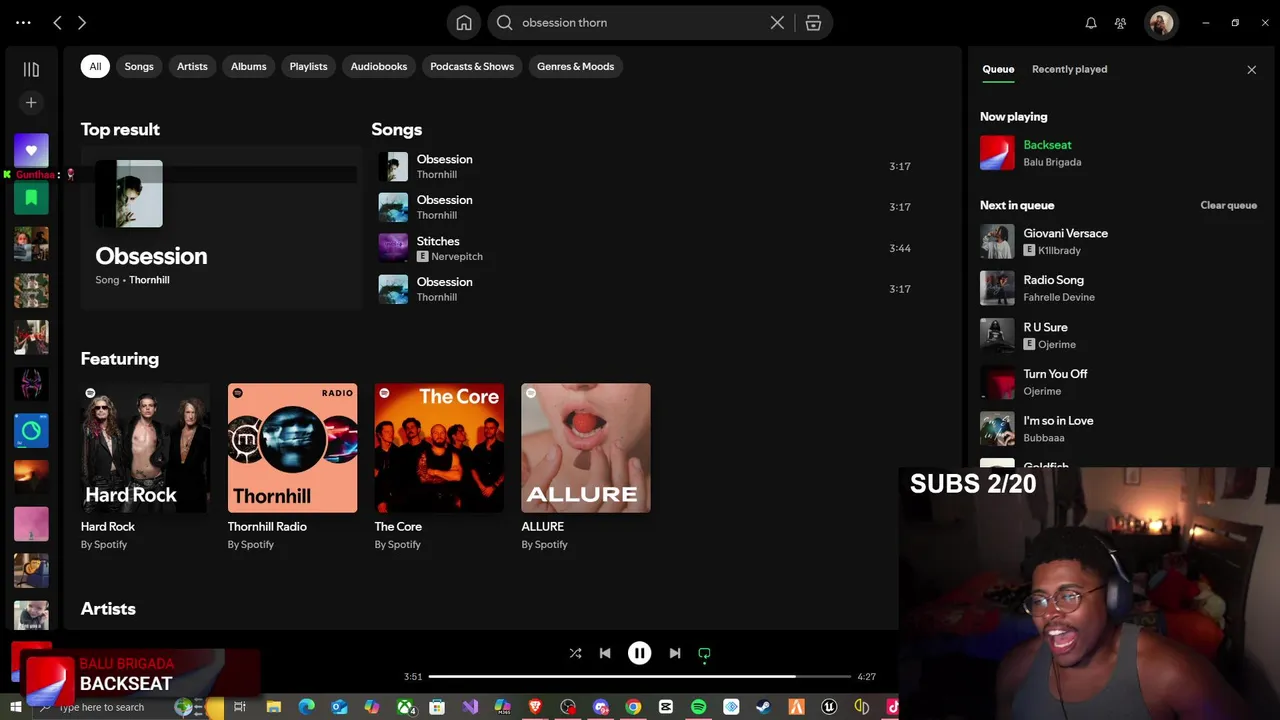Open the Nervepitch artist link
The width and height of the screenshot is (1280, 720).
[457, 257]
